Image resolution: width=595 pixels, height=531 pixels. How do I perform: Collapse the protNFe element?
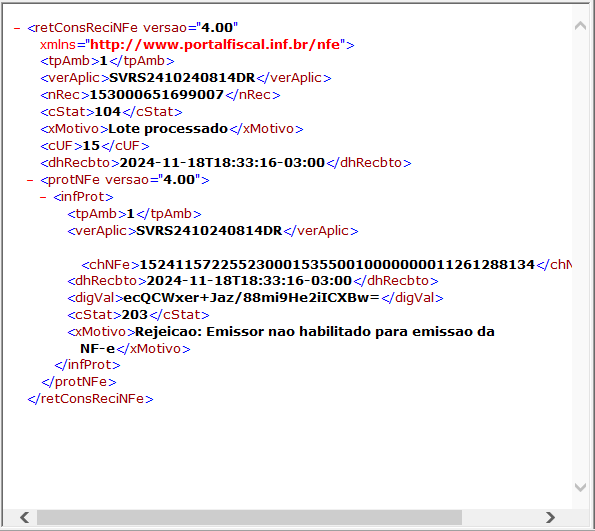click(30, 180)
